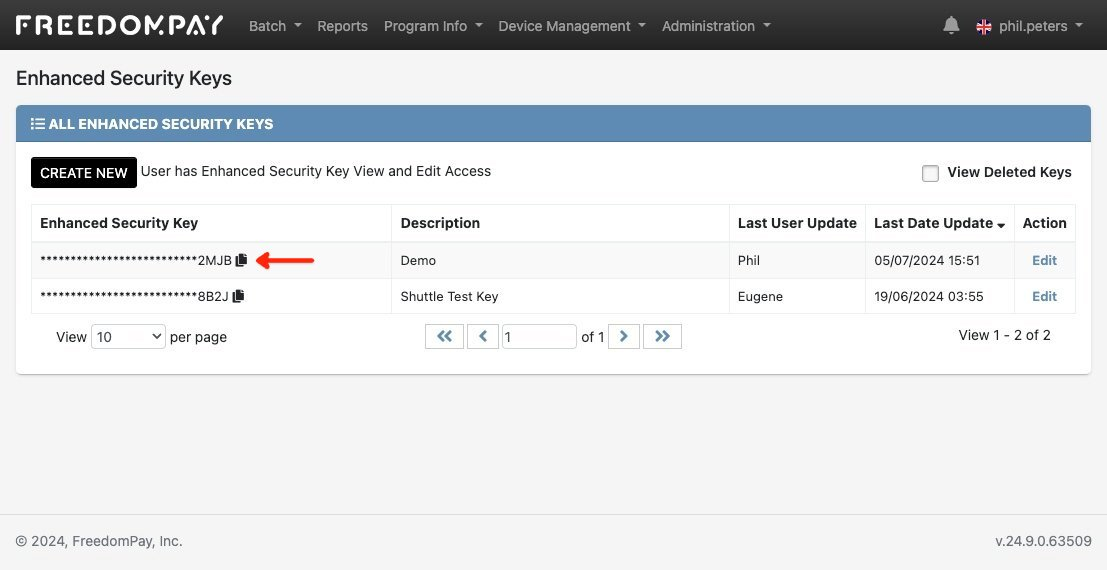1107x570 pixels.
Task: Go to the previous page of results
Action: click(x=483, y=336)
